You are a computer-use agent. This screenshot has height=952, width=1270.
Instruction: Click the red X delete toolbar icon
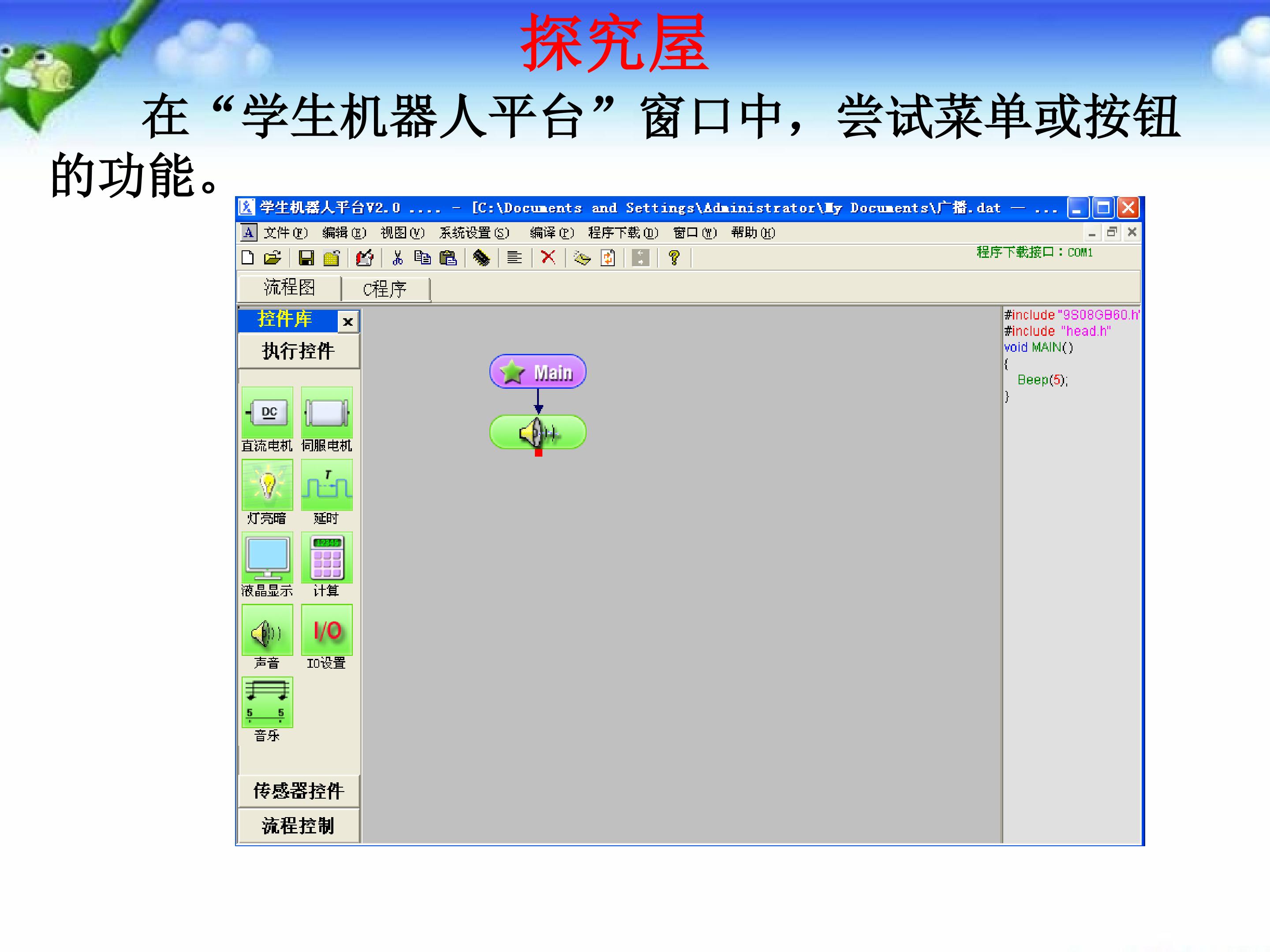pos(548,257)
